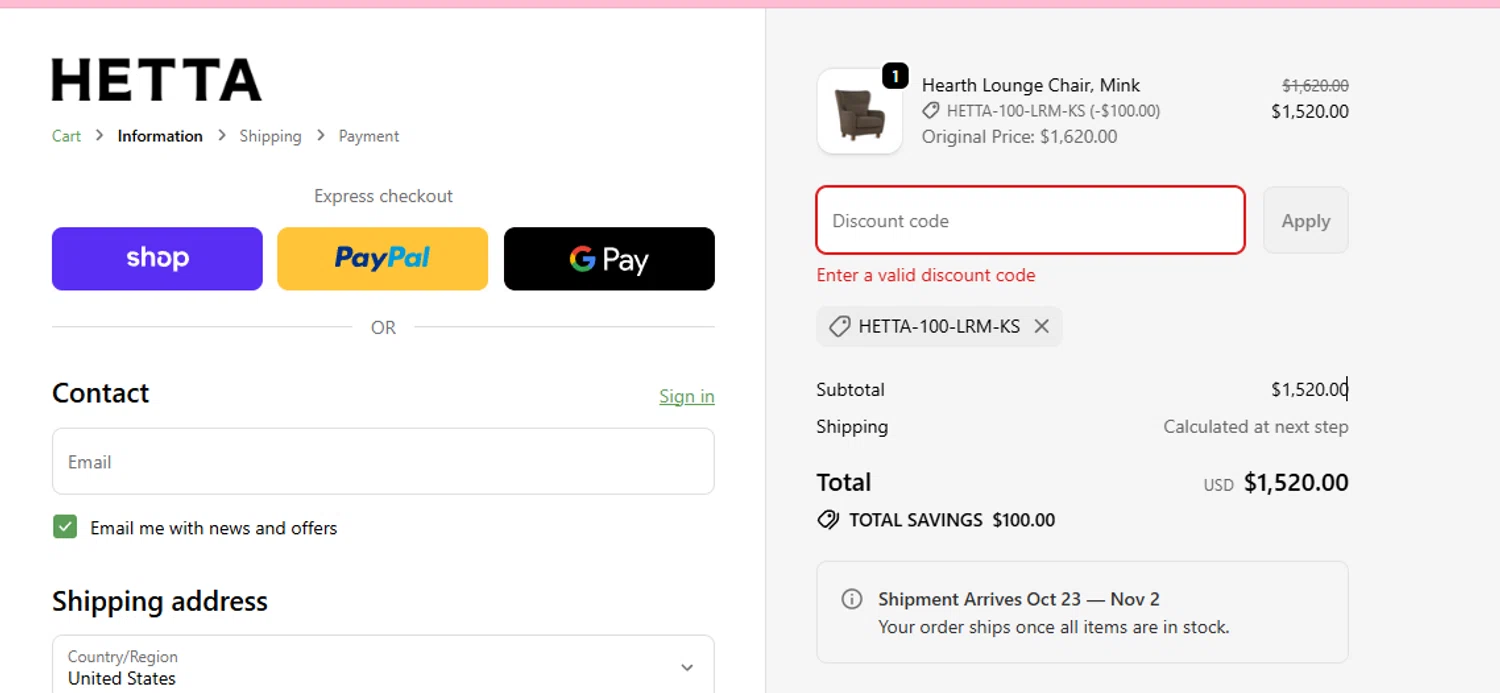Open the Country/Region dropdown
Viewport: 1500px width, 693px height.
pos(383,666)
